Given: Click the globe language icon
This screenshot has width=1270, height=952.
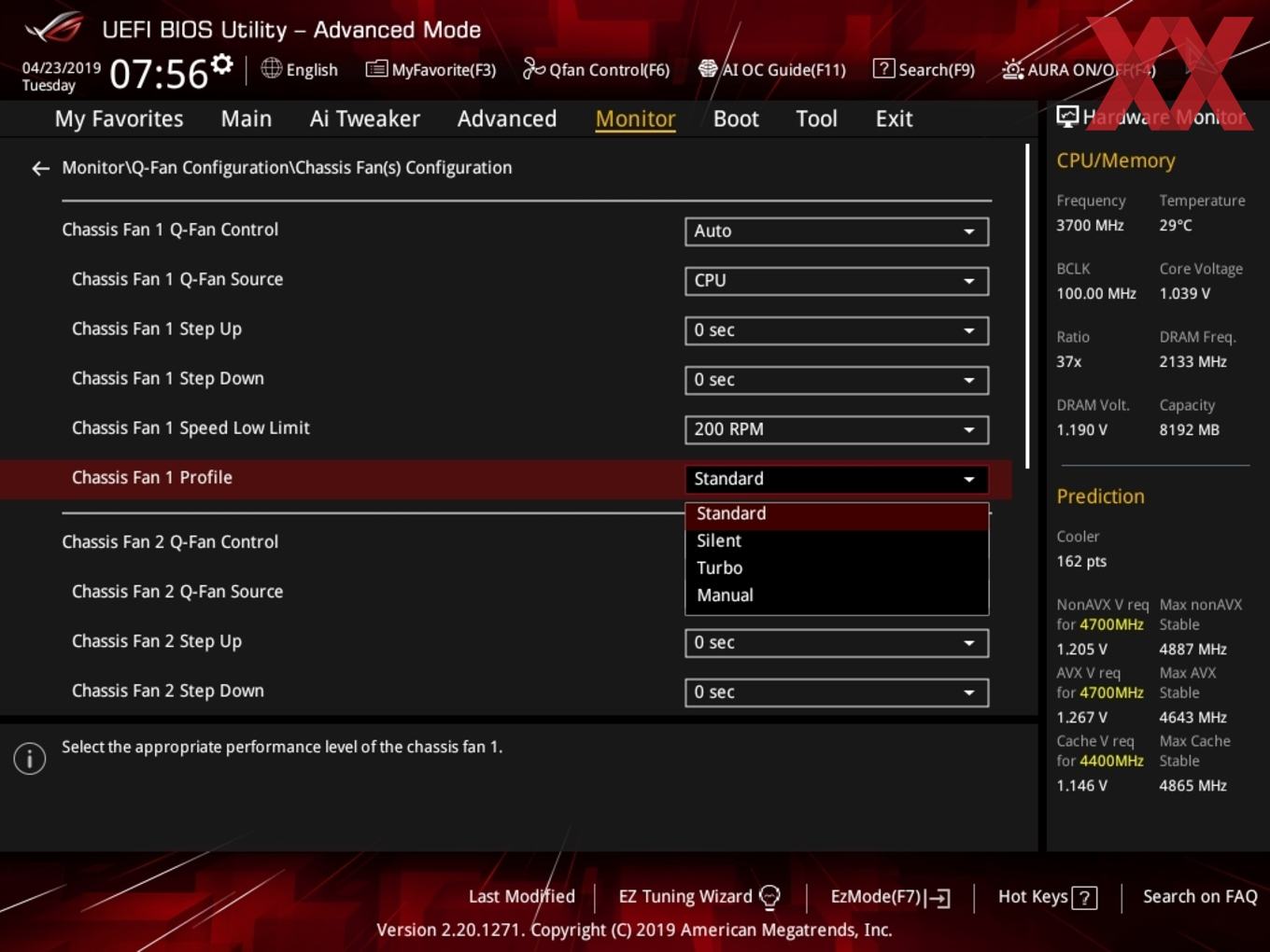Looking at the screenshot, I should click(x=271, y=68).
